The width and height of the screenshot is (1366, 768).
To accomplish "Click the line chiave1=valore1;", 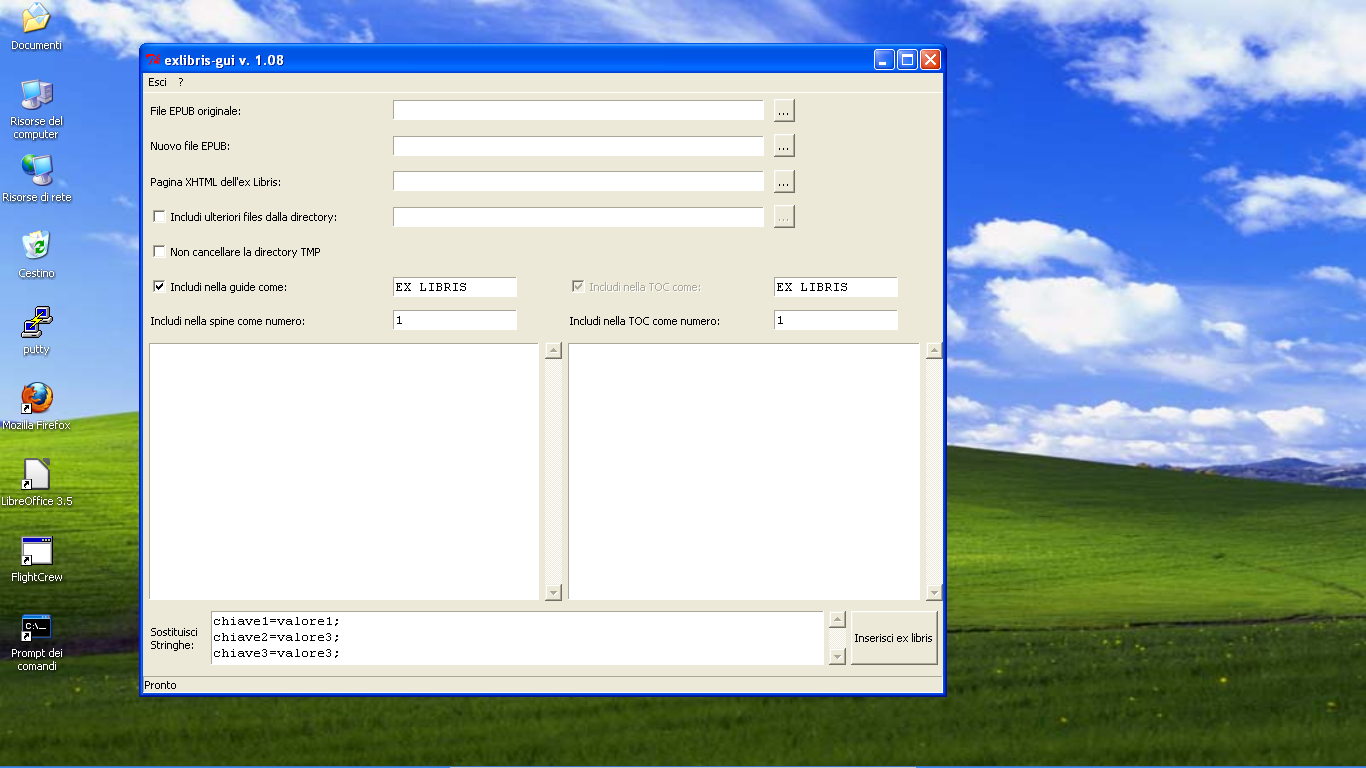I will (277, 621).
